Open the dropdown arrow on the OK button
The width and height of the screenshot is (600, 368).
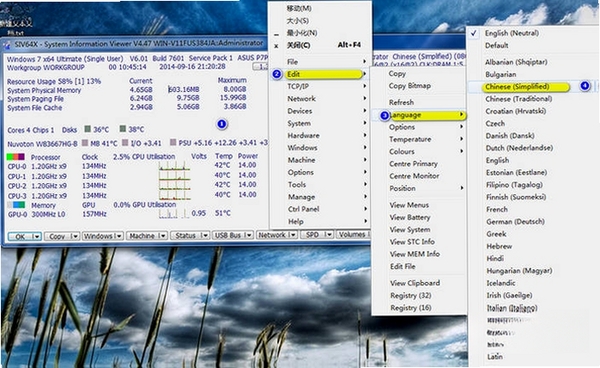coord(36,236)
